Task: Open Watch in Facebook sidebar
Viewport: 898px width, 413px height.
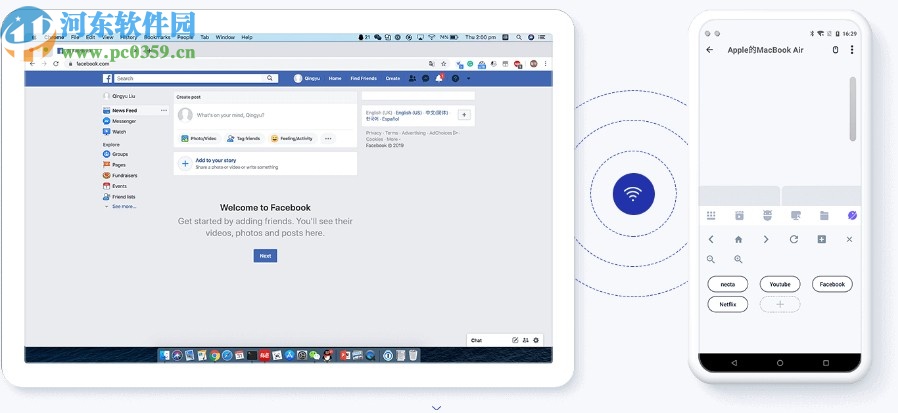Action: click(x=115, y=132)
